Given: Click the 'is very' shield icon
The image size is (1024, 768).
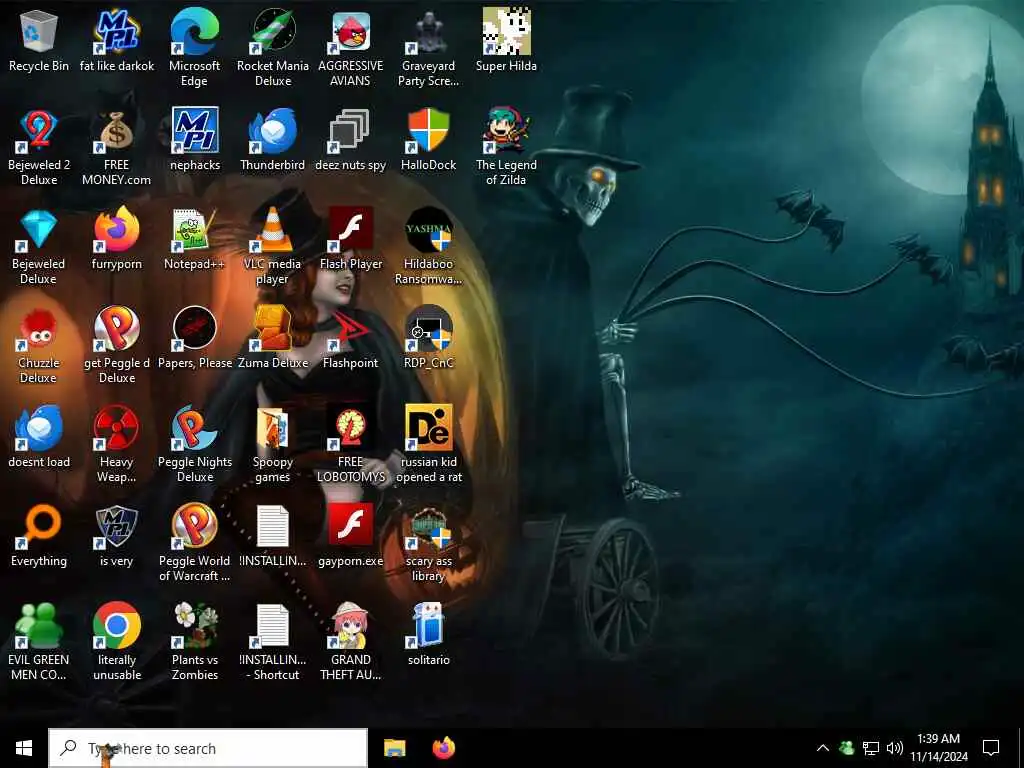Looking at the screenshot, I should 117,527.
